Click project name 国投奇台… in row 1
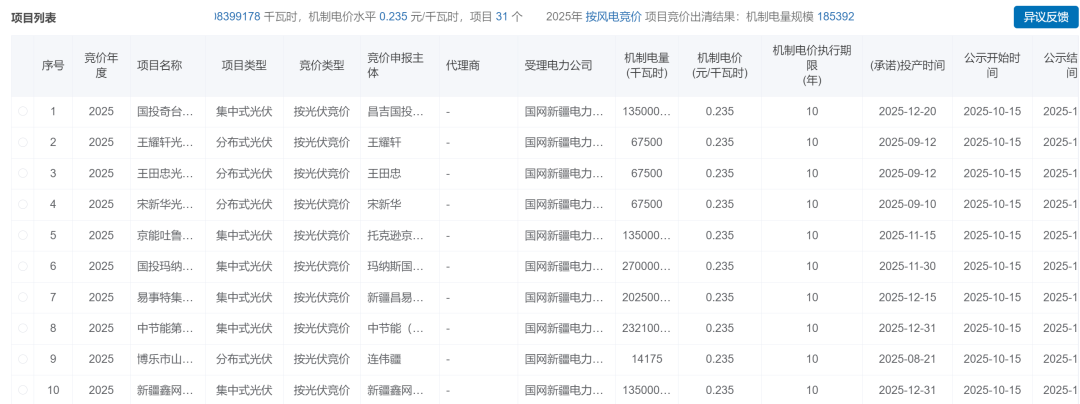This screenshot has height=404, width=1080. [x=165, y=111]
